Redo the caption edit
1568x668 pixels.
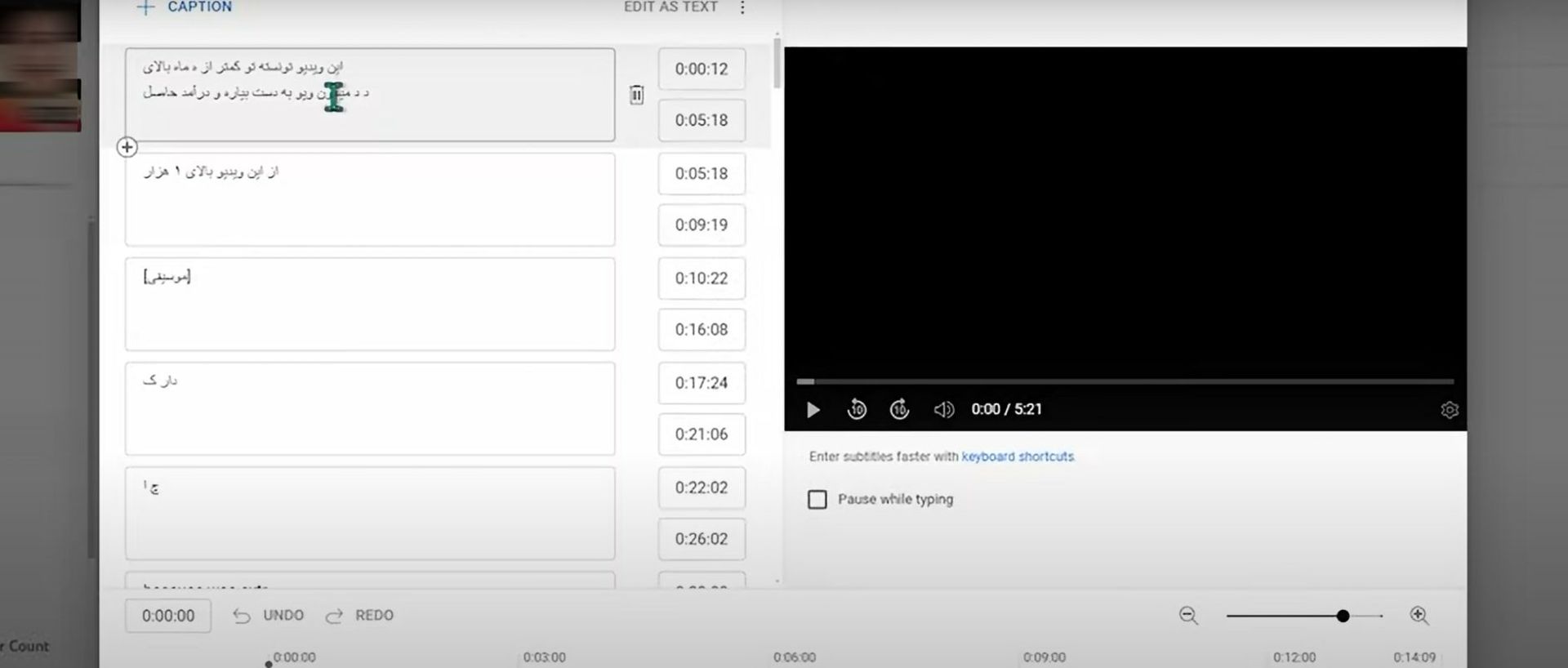click(360, 616)
